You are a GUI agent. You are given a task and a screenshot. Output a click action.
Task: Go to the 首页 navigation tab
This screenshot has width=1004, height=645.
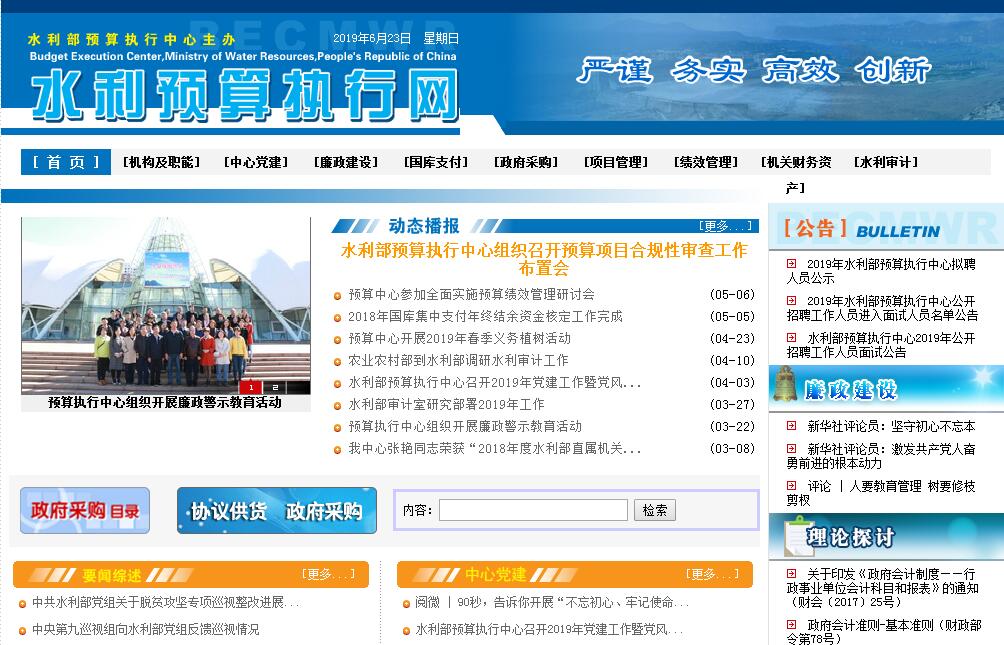66,162
